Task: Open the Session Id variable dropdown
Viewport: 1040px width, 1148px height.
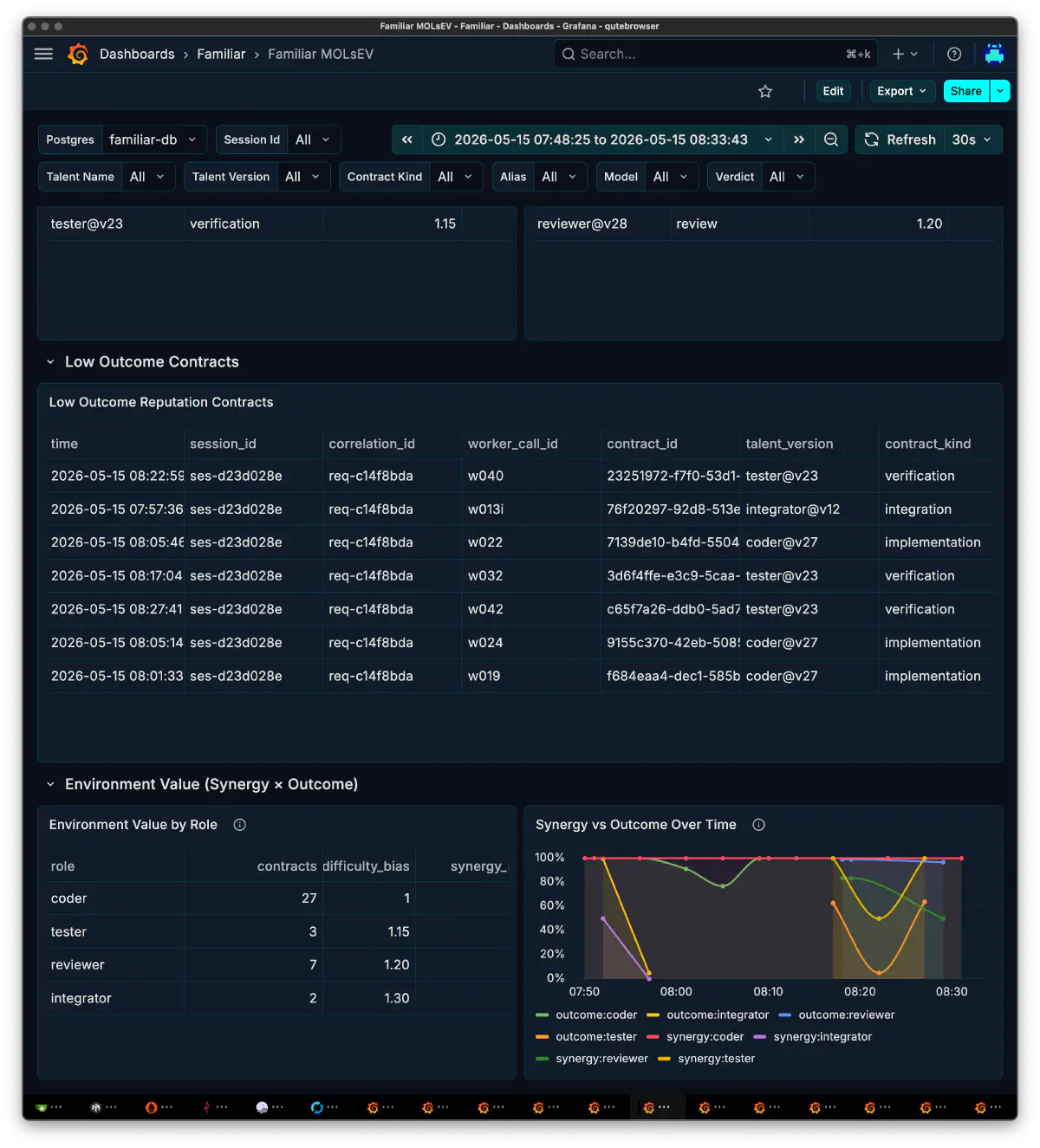Action: pos(314,139)
